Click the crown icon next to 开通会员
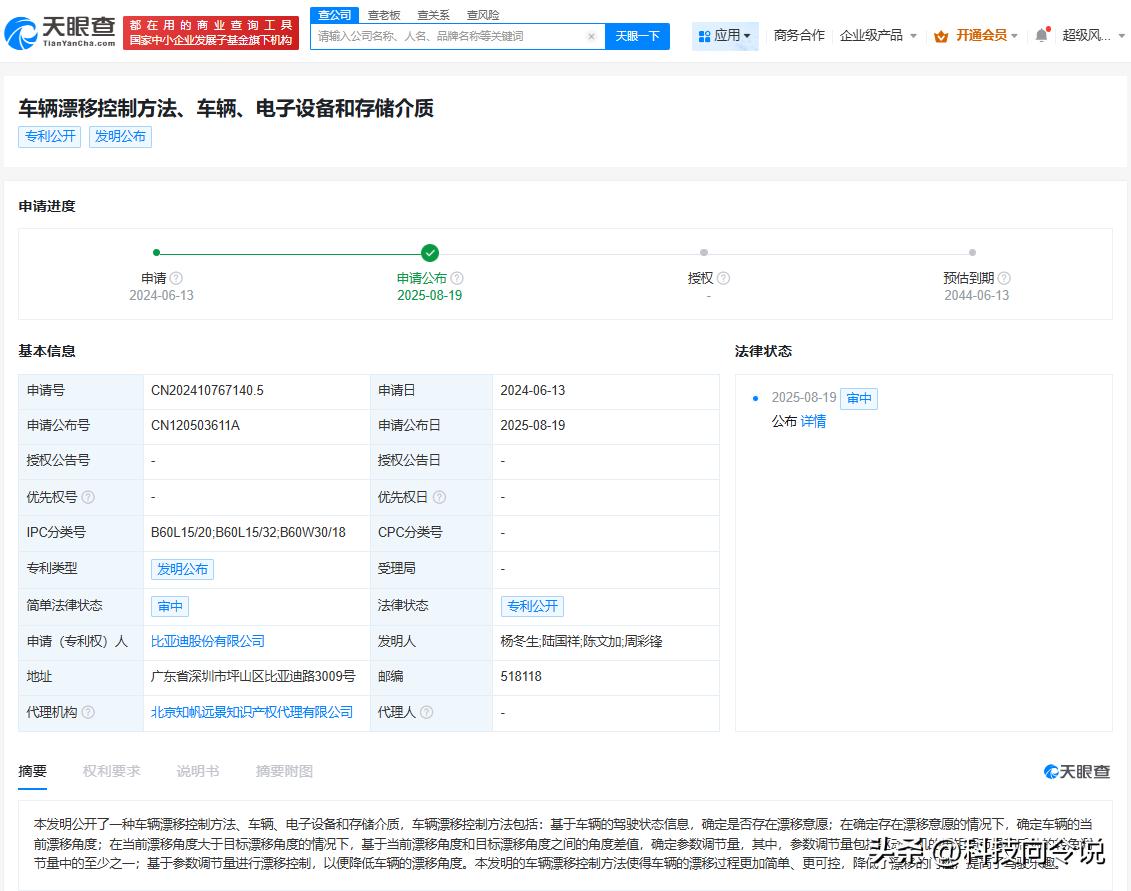Viewport: 1131px width, 891px height. point(941,36)
